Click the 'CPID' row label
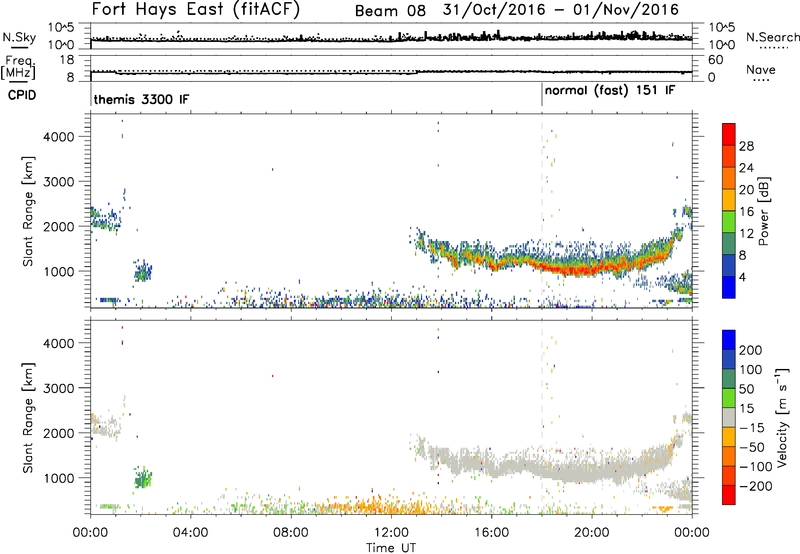The width and height of the screenshot is (800, 554). (x=22, y=95)
